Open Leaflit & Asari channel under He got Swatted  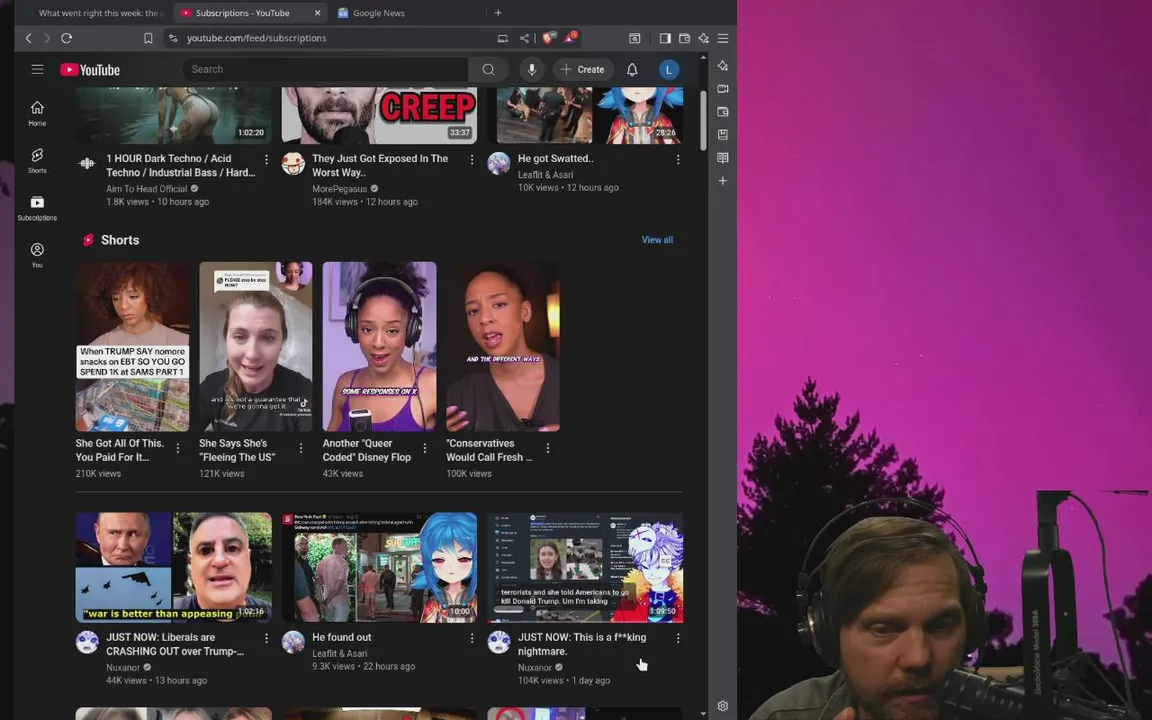(x=545, y=174)
